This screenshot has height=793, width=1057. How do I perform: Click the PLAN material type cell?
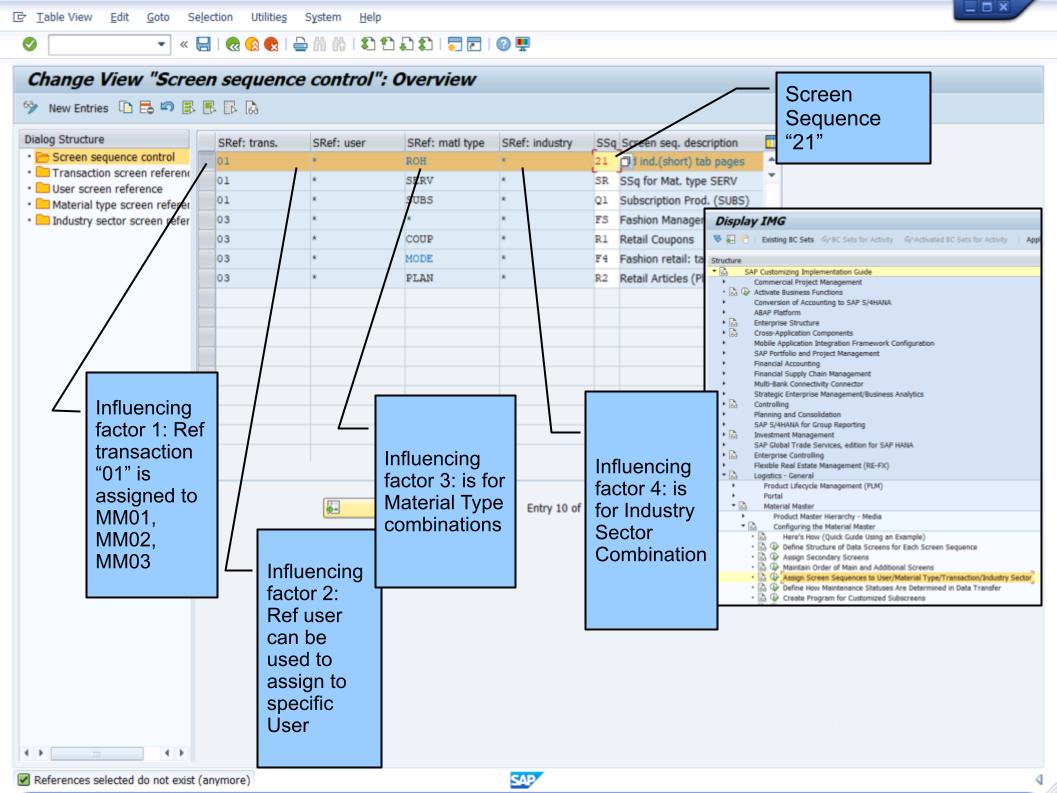coord(451,278)
